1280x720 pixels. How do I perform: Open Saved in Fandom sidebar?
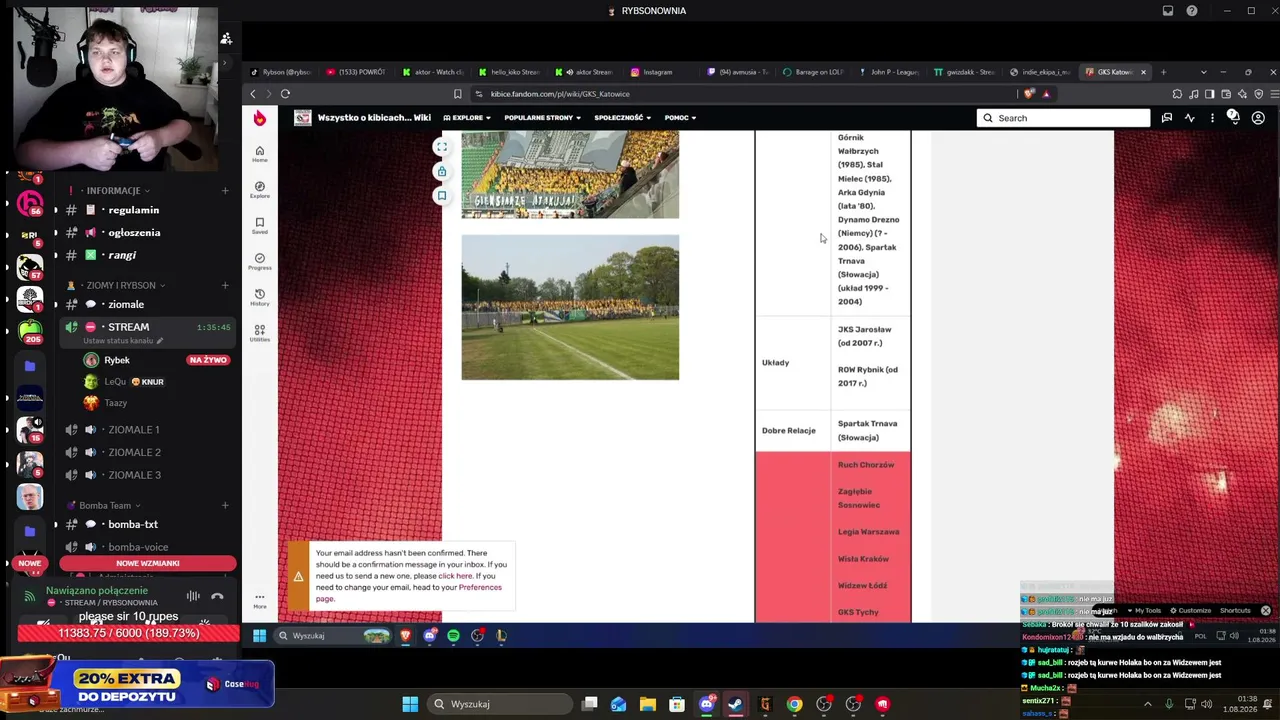click(x=260, y=225)
